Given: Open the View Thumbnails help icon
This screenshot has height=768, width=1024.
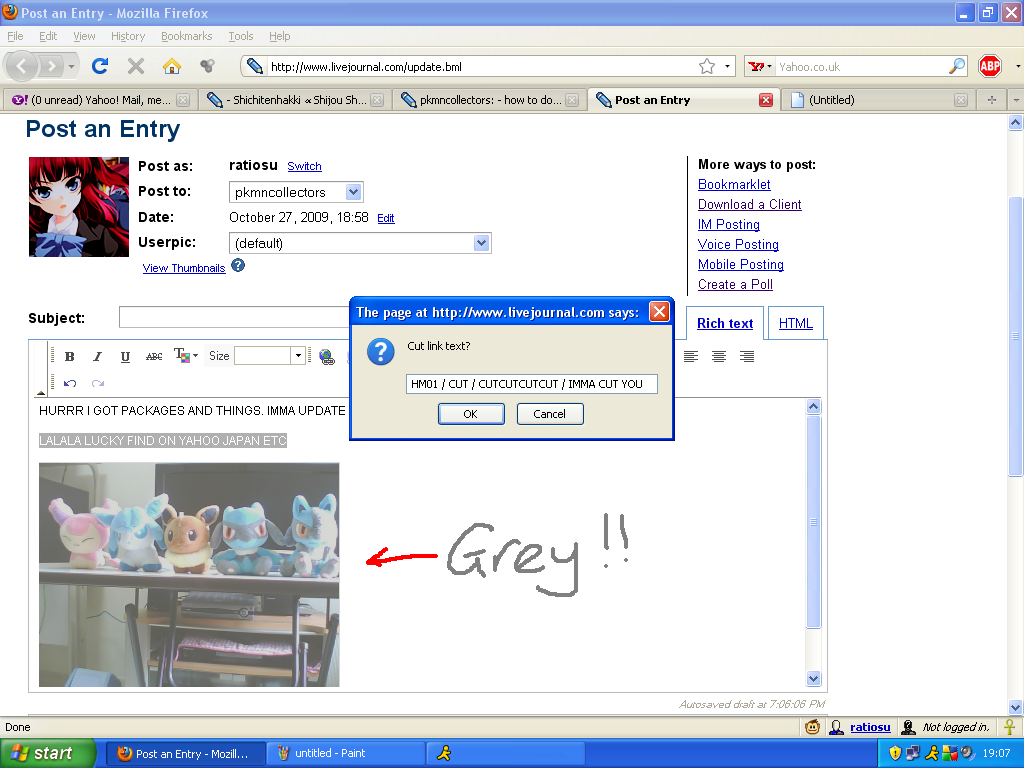Looking at the screenshot, I should pos(238,266).
